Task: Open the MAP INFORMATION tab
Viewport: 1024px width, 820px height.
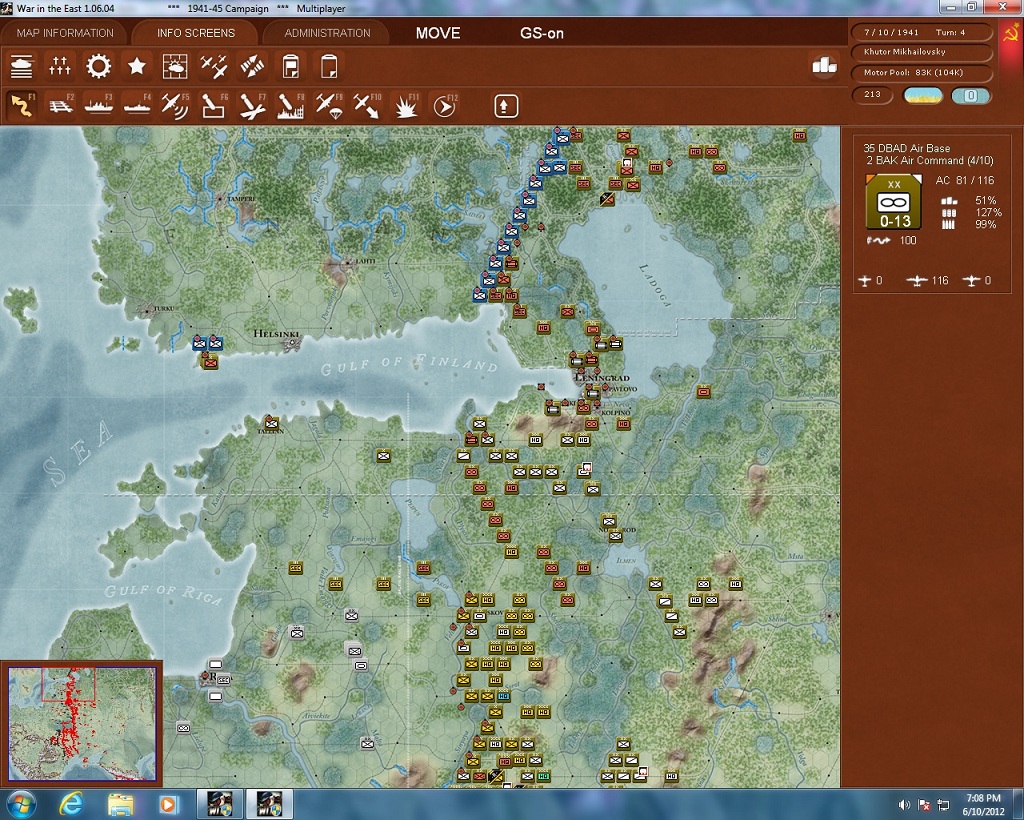Action: coord(65,33)
